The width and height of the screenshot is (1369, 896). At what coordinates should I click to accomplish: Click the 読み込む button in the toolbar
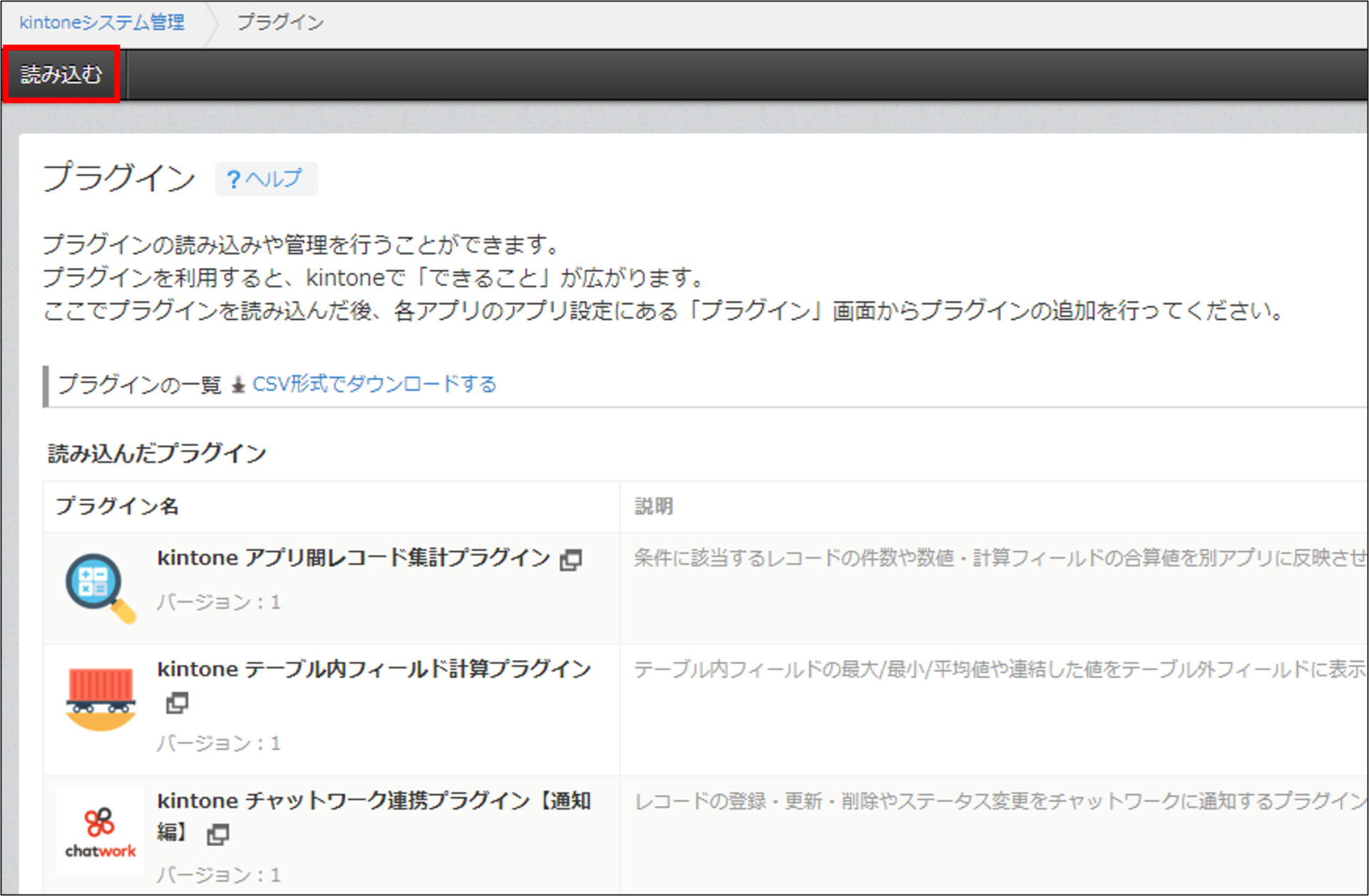point(61,74)
